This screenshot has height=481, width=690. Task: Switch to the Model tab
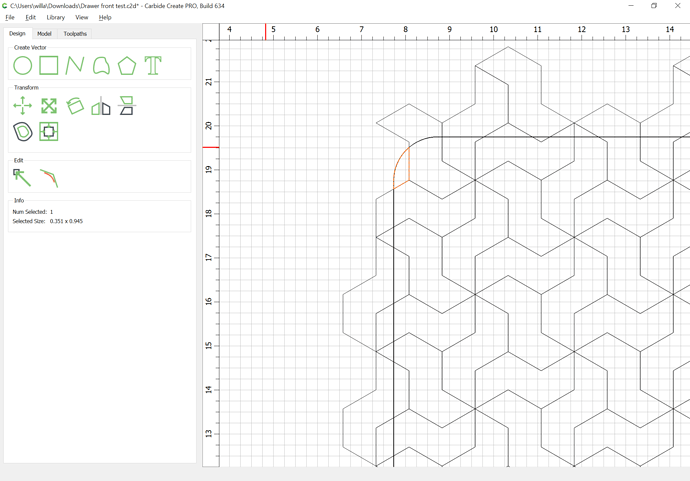44,33
